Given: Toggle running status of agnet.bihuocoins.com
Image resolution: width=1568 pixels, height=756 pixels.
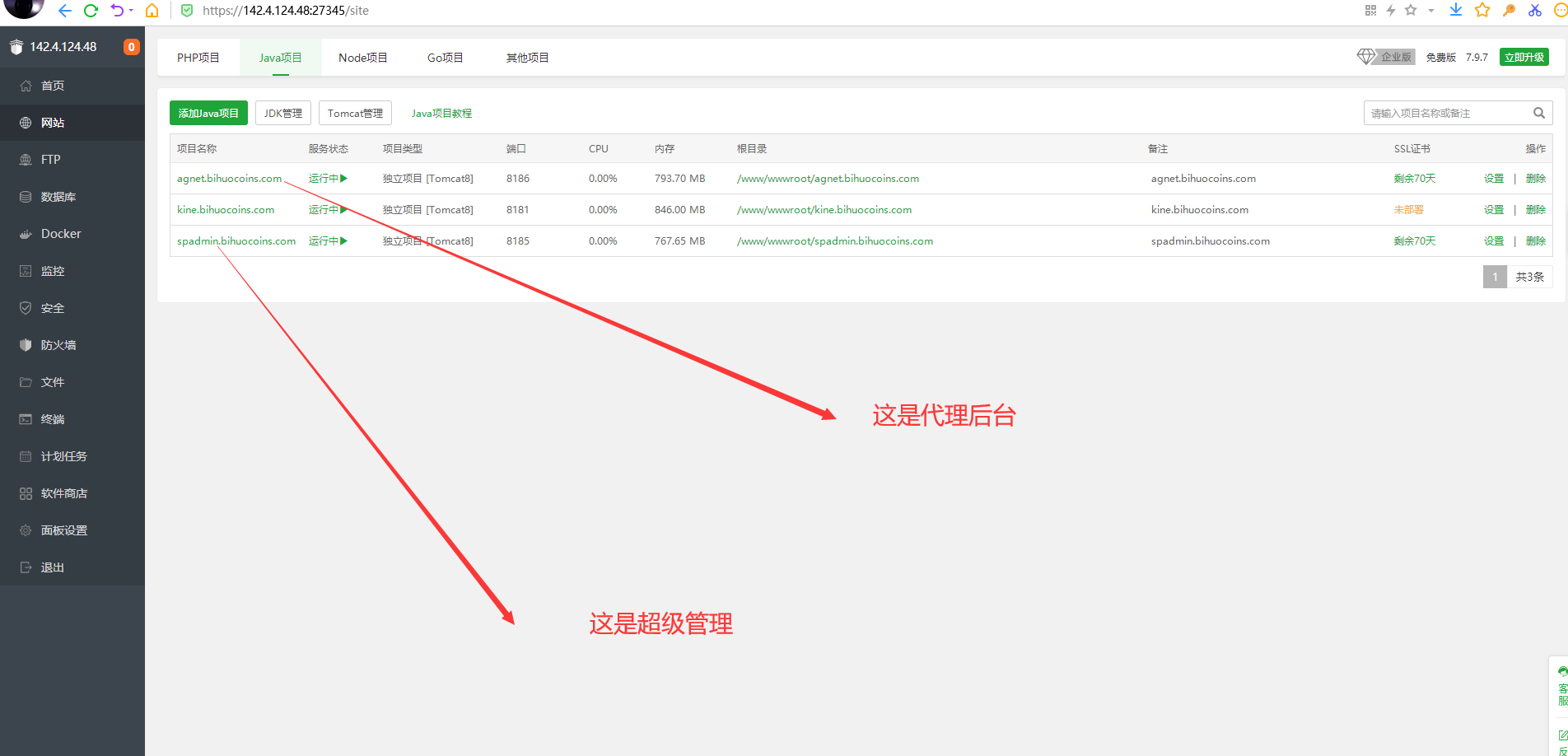Looking at the screenshot, I should pyautogui.click(x=328, y=178).
